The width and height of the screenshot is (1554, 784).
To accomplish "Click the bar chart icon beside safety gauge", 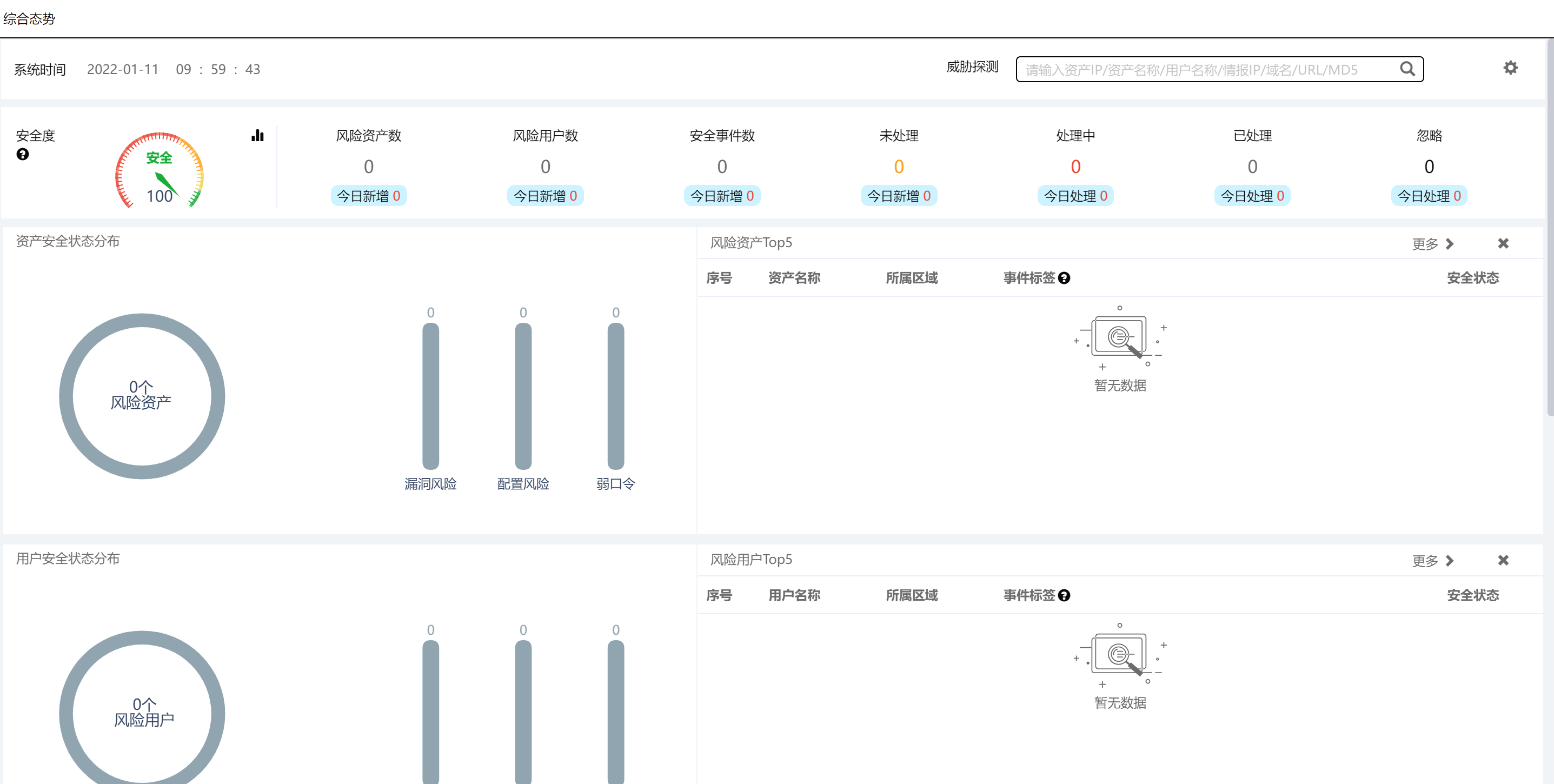I will point(257,135).
